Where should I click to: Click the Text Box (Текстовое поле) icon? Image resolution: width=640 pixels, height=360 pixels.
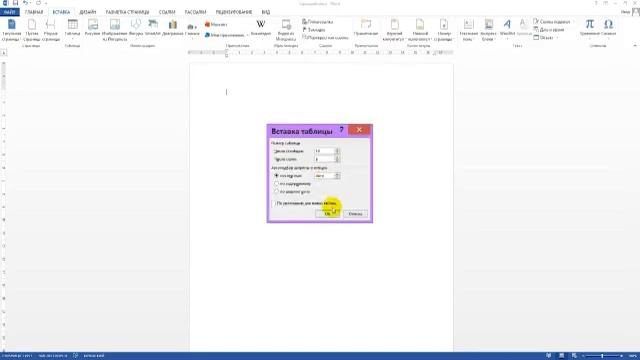pyautogui.click(x=469, y=24)
